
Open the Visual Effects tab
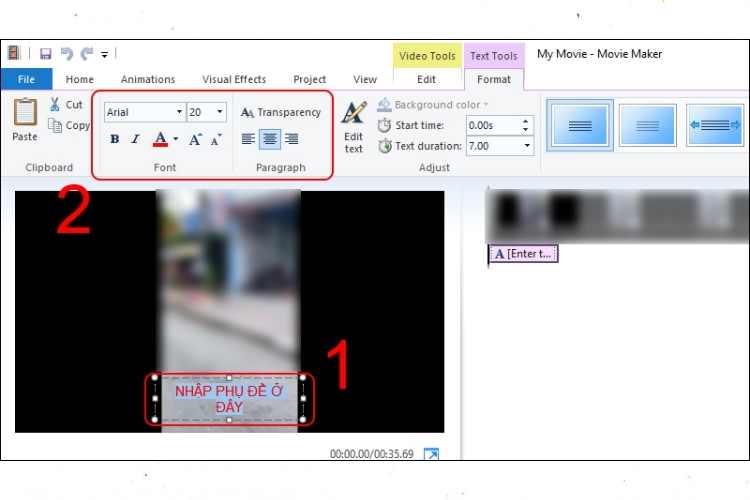point(234,79)
